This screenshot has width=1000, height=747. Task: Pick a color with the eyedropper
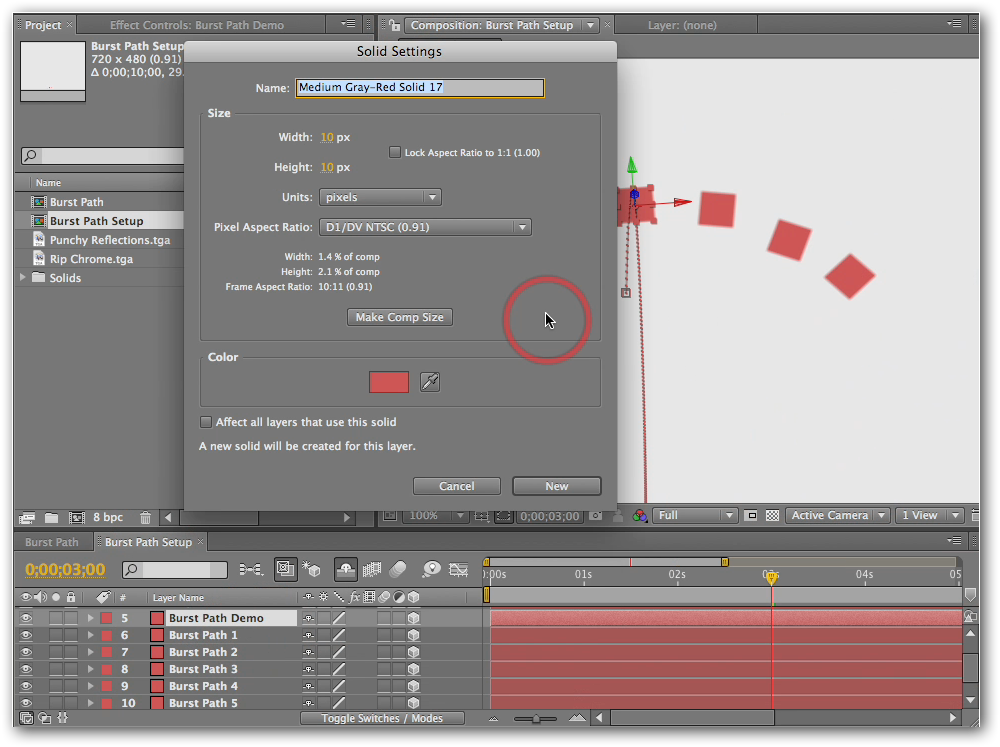[430, 382]
